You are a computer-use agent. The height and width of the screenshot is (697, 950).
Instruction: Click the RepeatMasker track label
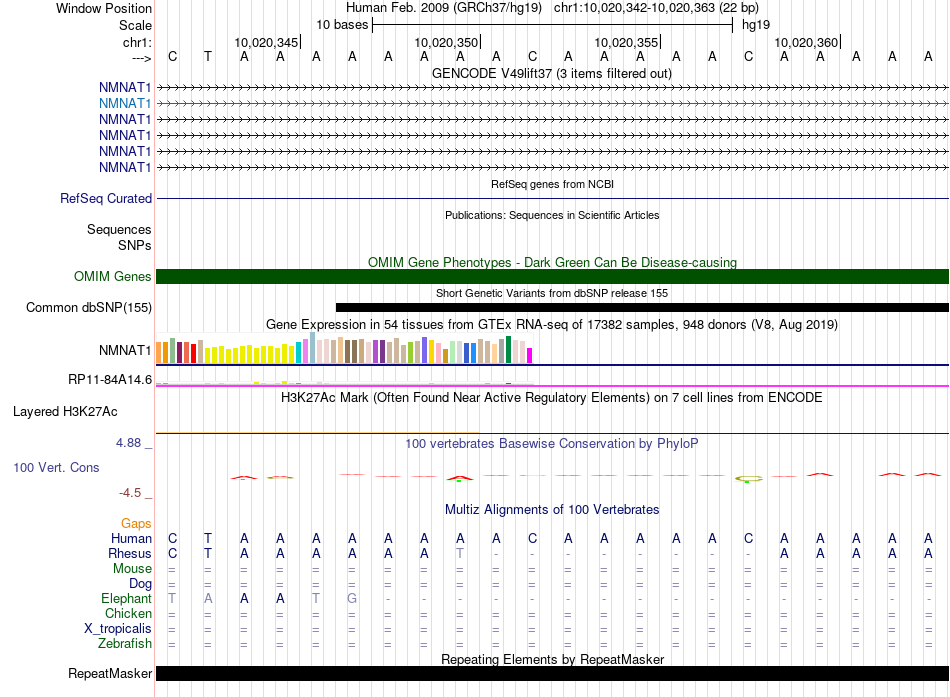110,673
